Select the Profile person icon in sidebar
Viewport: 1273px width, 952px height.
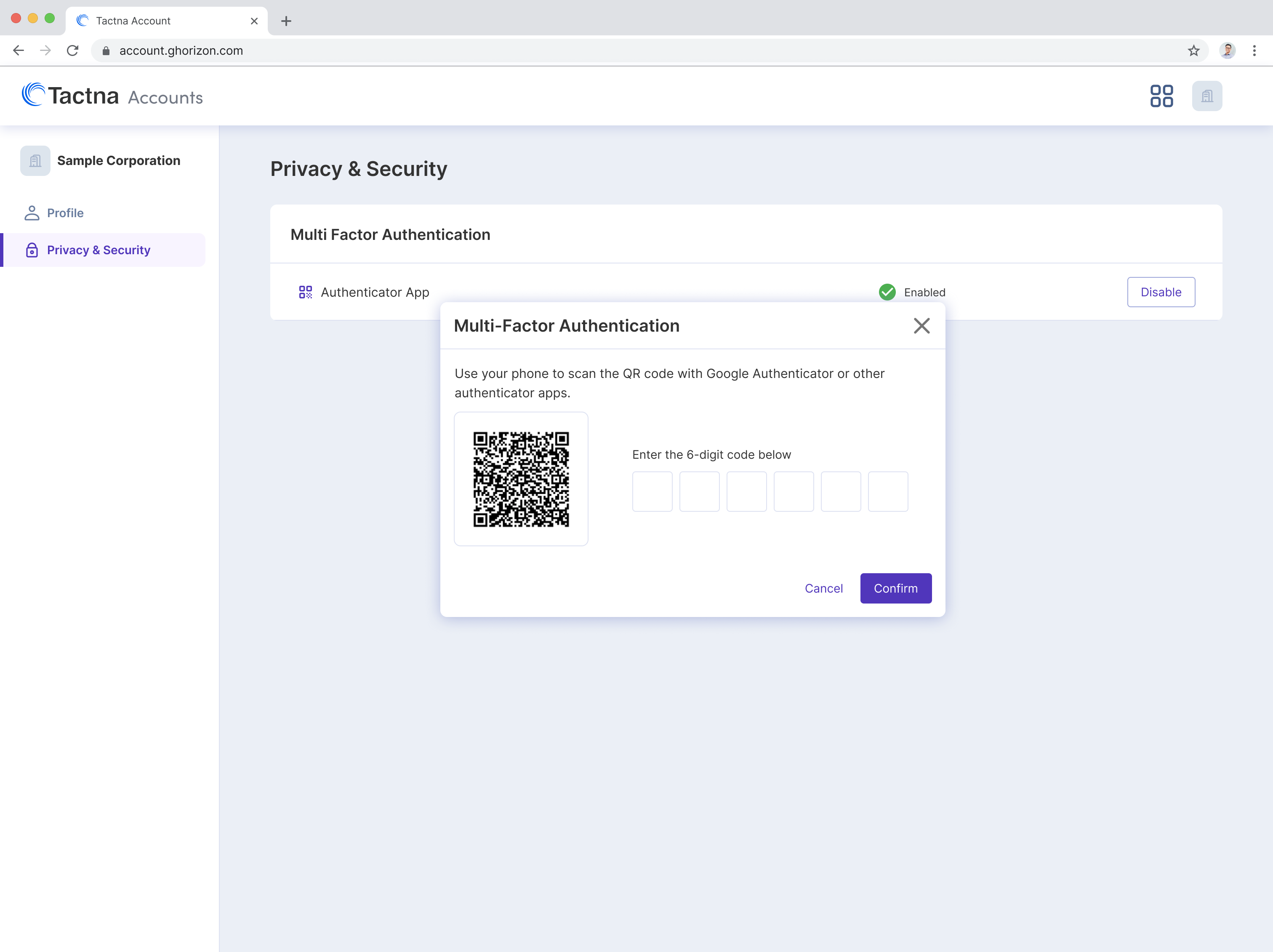32,213
